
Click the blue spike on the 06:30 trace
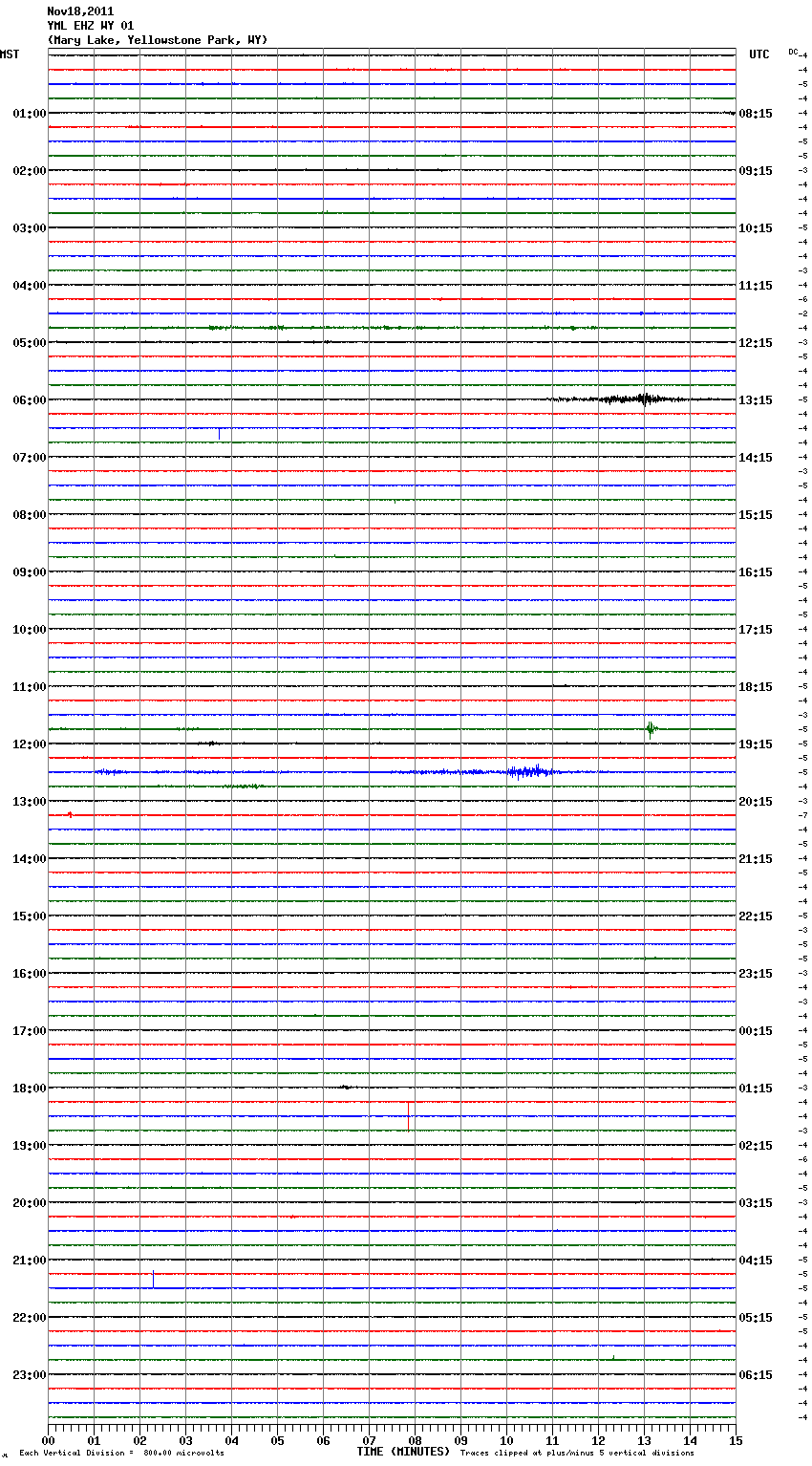219,434
